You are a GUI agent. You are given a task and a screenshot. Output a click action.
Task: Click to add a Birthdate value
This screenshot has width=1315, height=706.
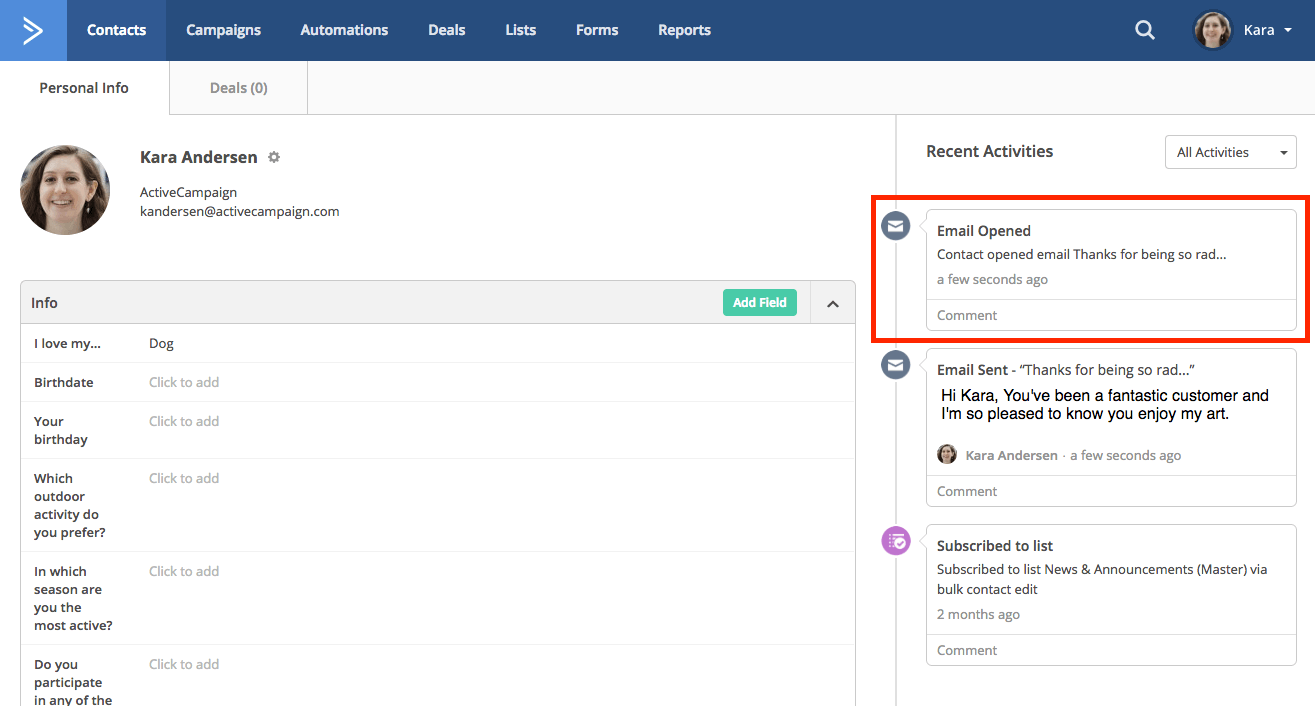coord(184,382)
